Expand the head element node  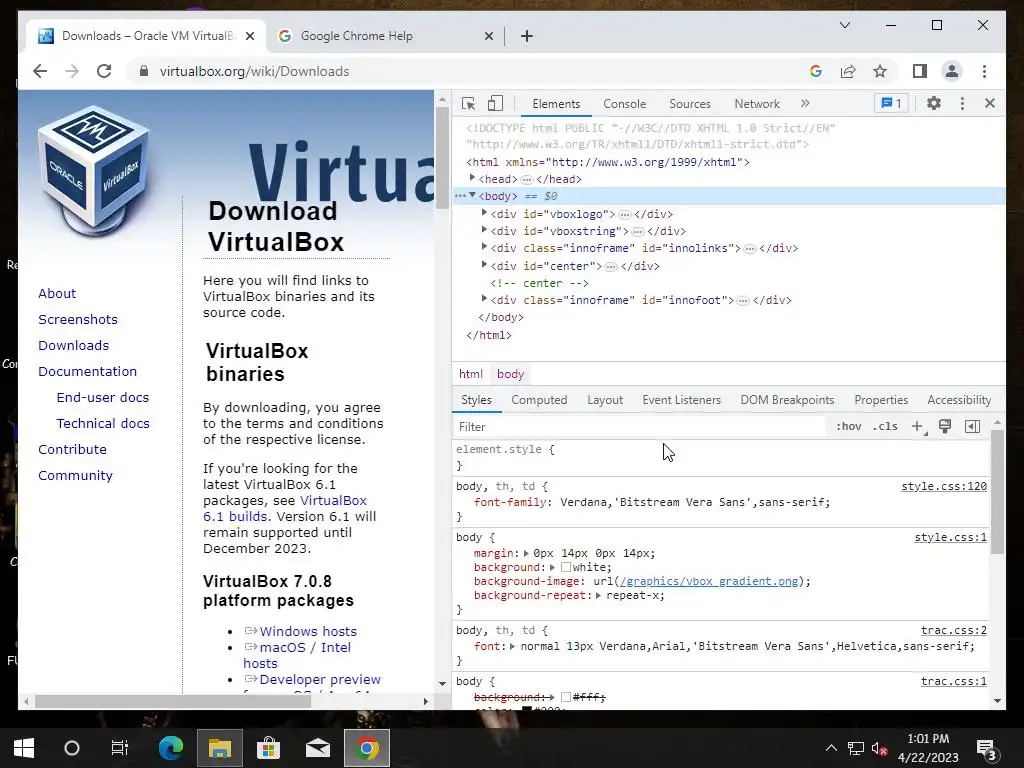(472, 178)
